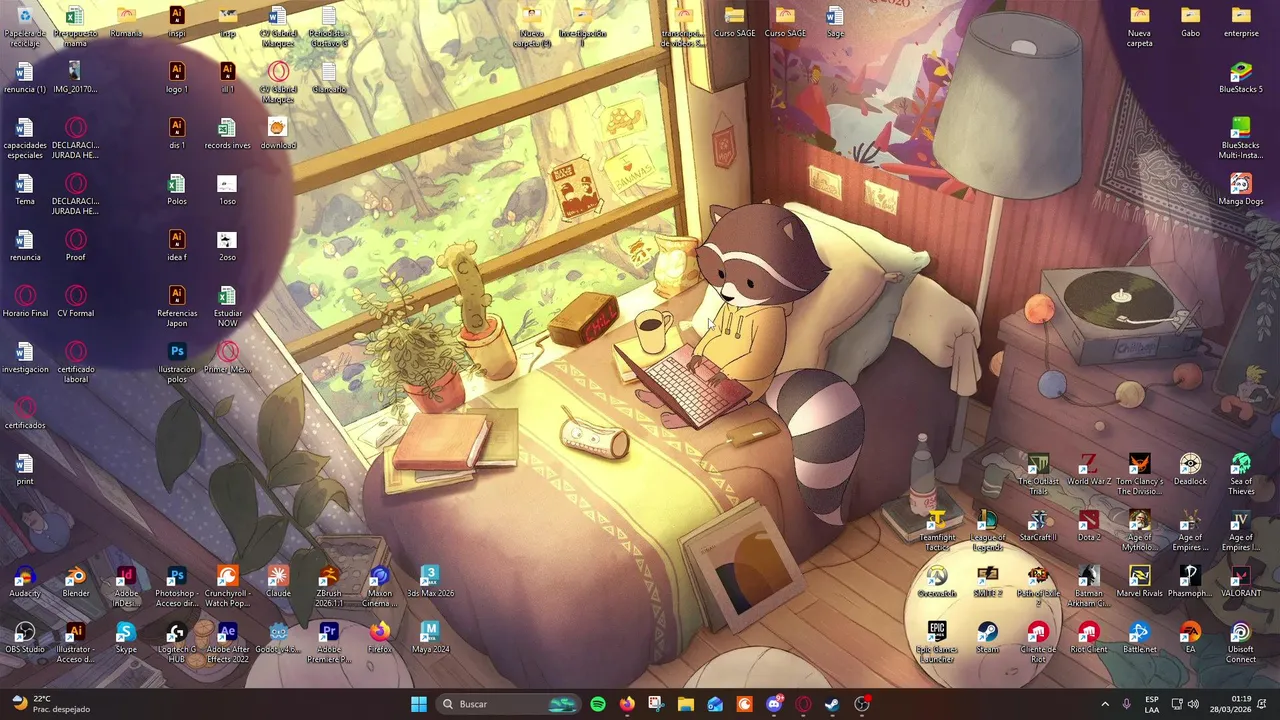This screenshot has width=1280, height=720.
Task: Select the Photoshop shortcut icon
Action: (176, 587)
